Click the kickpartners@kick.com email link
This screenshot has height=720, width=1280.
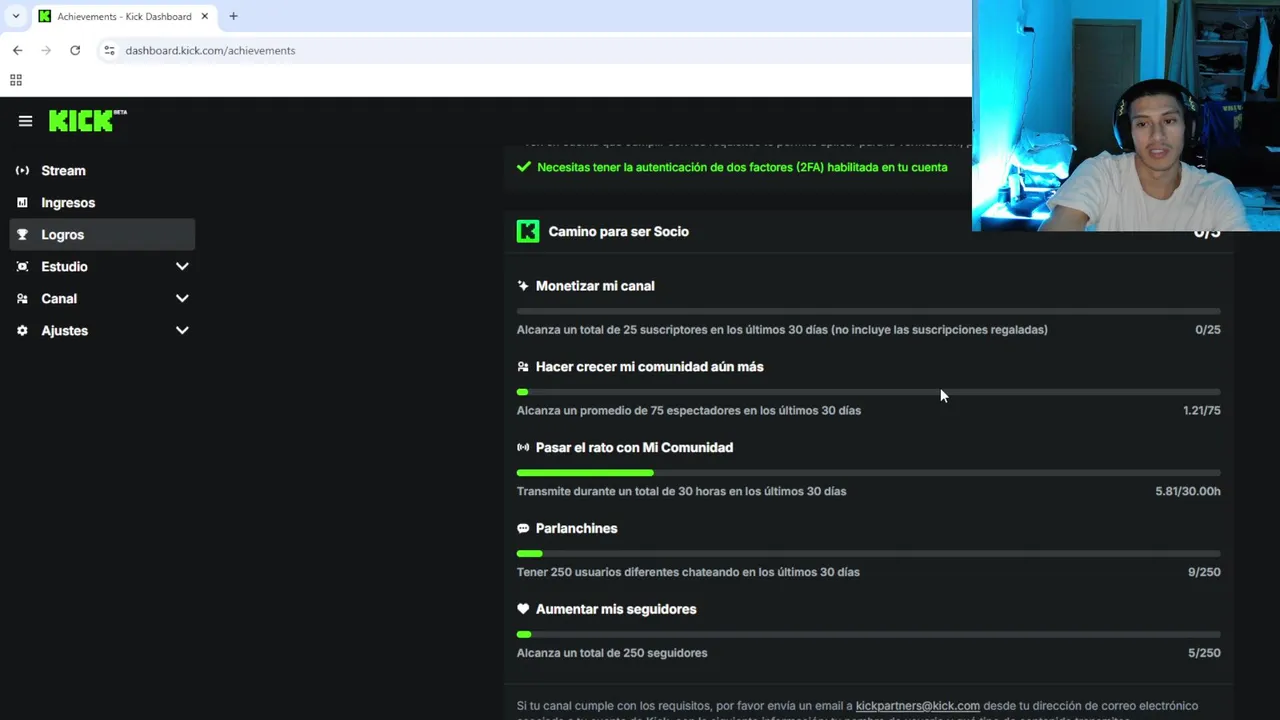coord(917,706)
